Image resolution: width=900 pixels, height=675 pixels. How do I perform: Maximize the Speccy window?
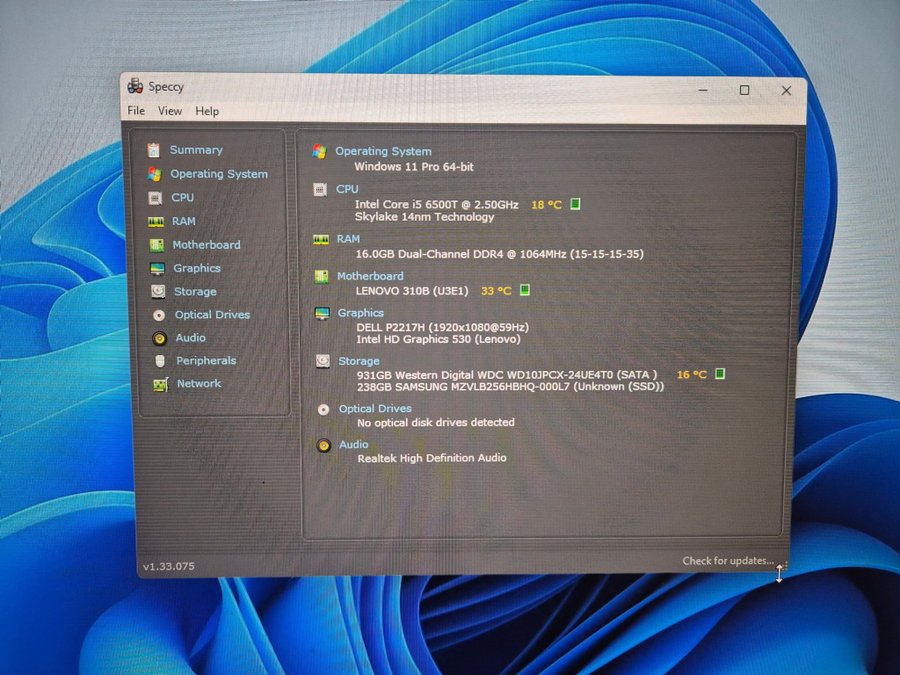[x=744, y=90]
